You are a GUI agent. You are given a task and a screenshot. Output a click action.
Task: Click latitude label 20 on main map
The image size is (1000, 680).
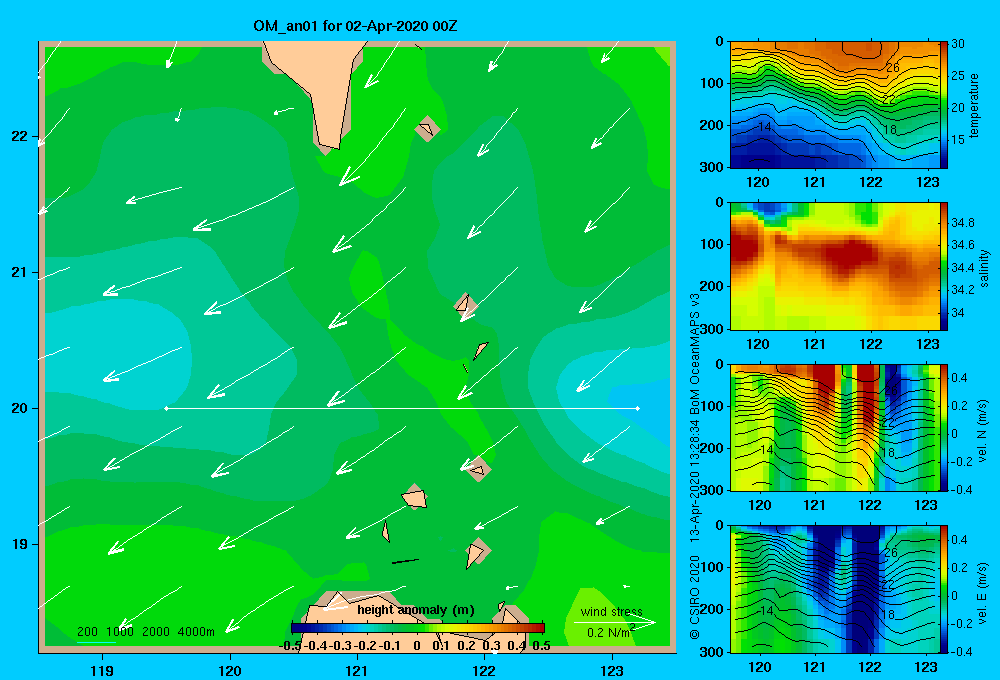[x=20, y=408]
